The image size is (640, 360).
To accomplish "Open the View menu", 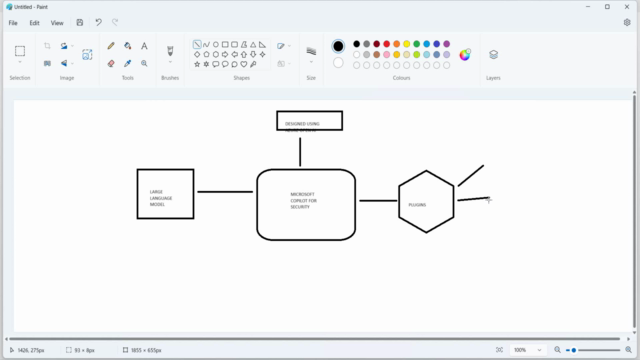I will pyautogui.click(x=57, y=23).
